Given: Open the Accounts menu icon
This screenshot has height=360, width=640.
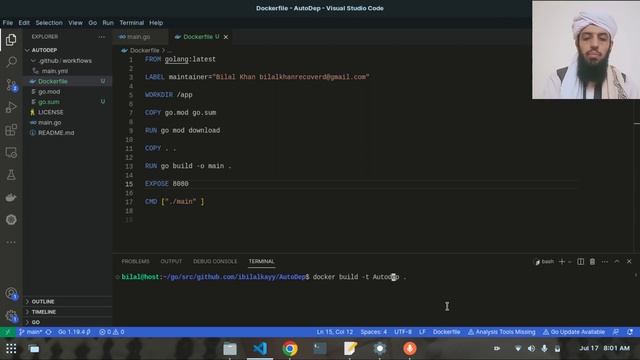Looking at the screenshot, I should click(x=11, y=293).
